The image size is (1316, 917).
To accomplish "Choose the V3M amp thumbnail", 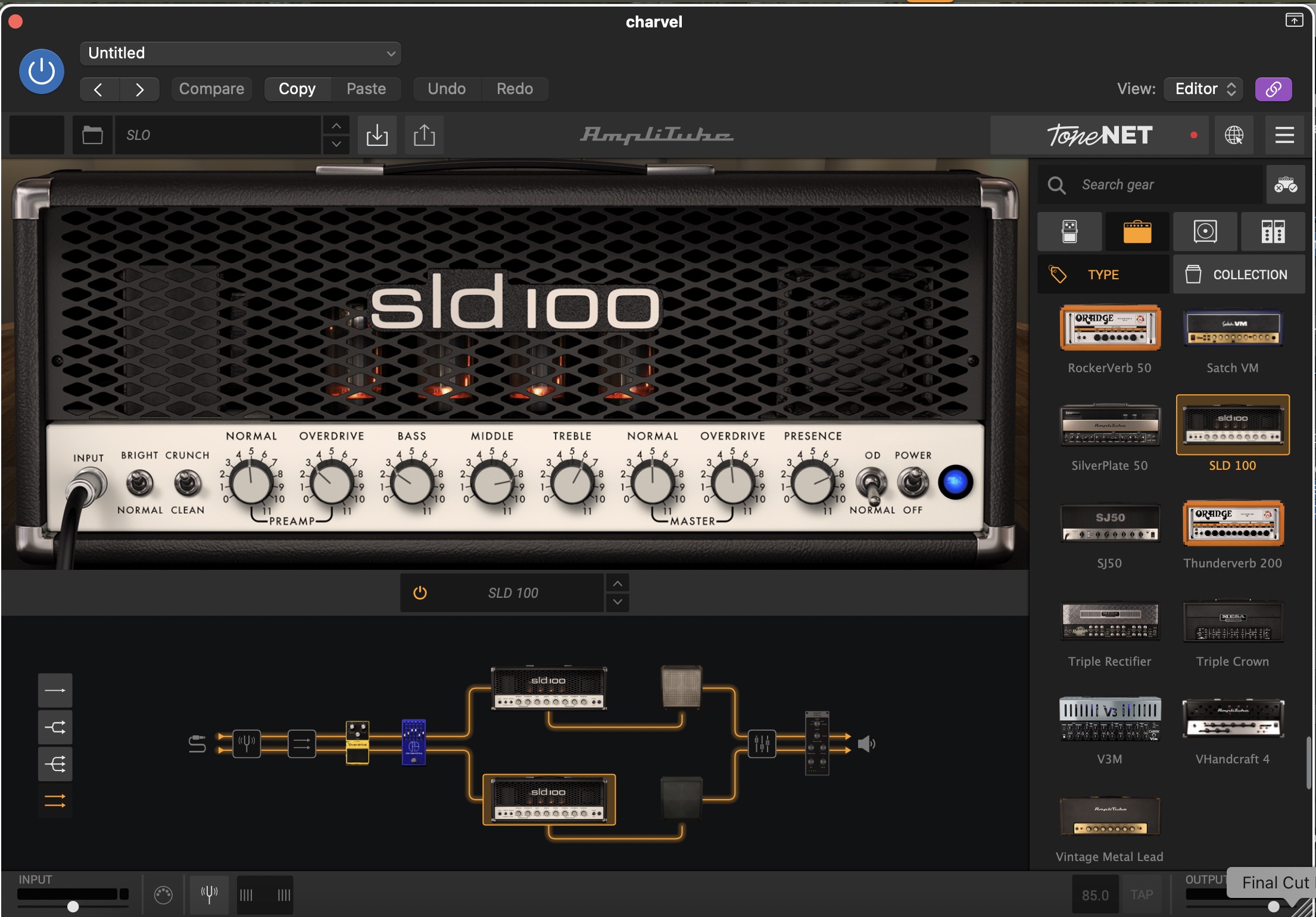I will [x=1110, y=719].
